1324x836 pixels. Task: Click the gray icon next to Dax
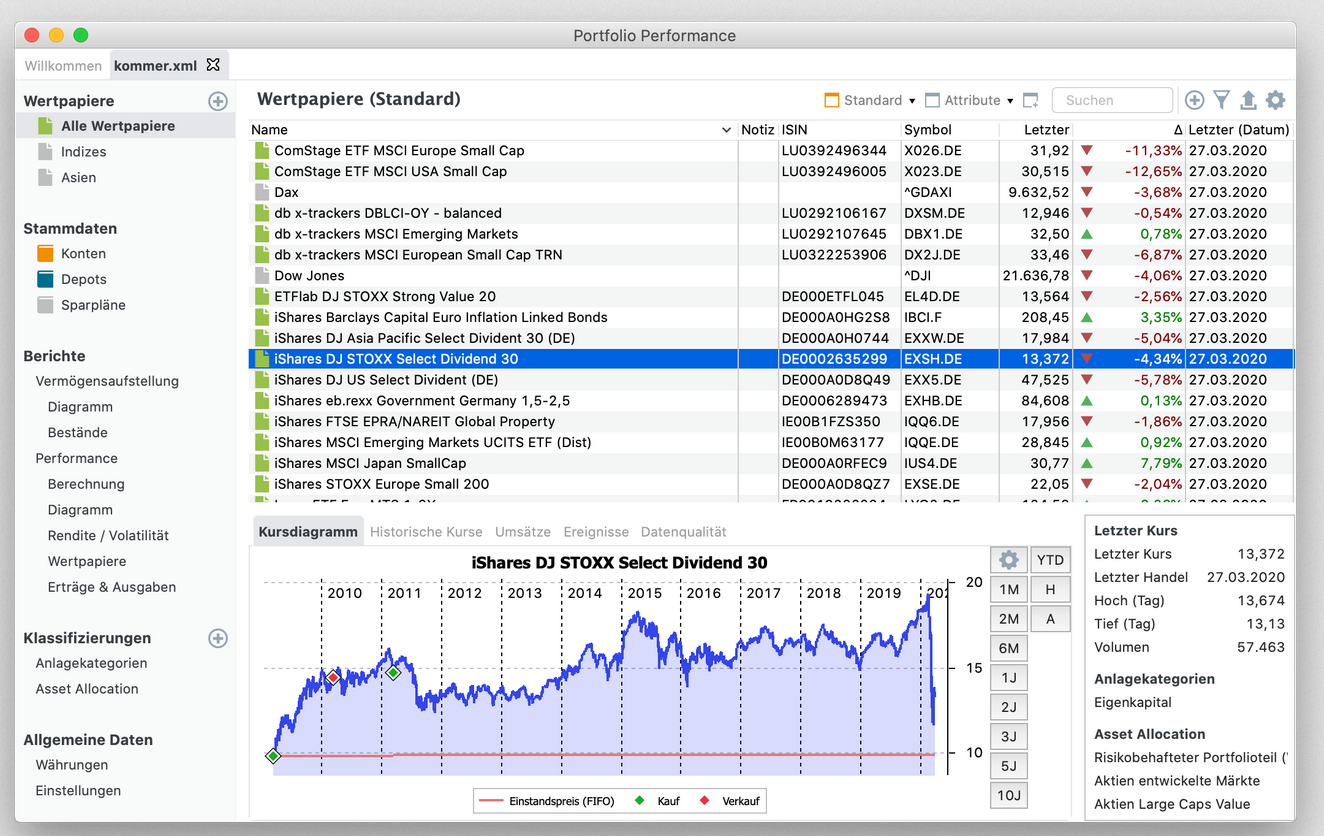(262, 192)
